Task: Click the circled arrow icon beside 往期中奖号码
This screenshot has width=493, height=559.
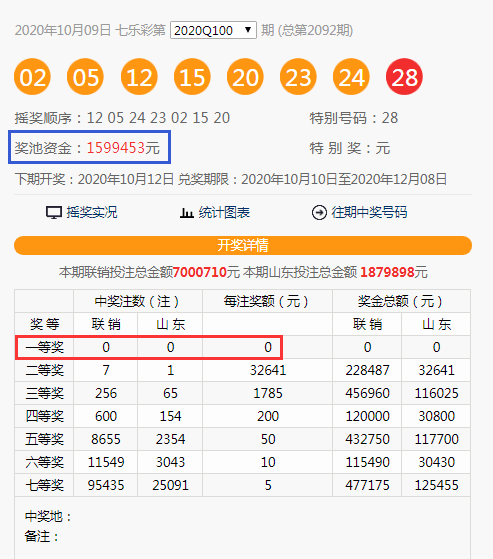Action: pyautogui.click(x=319, y=213)
